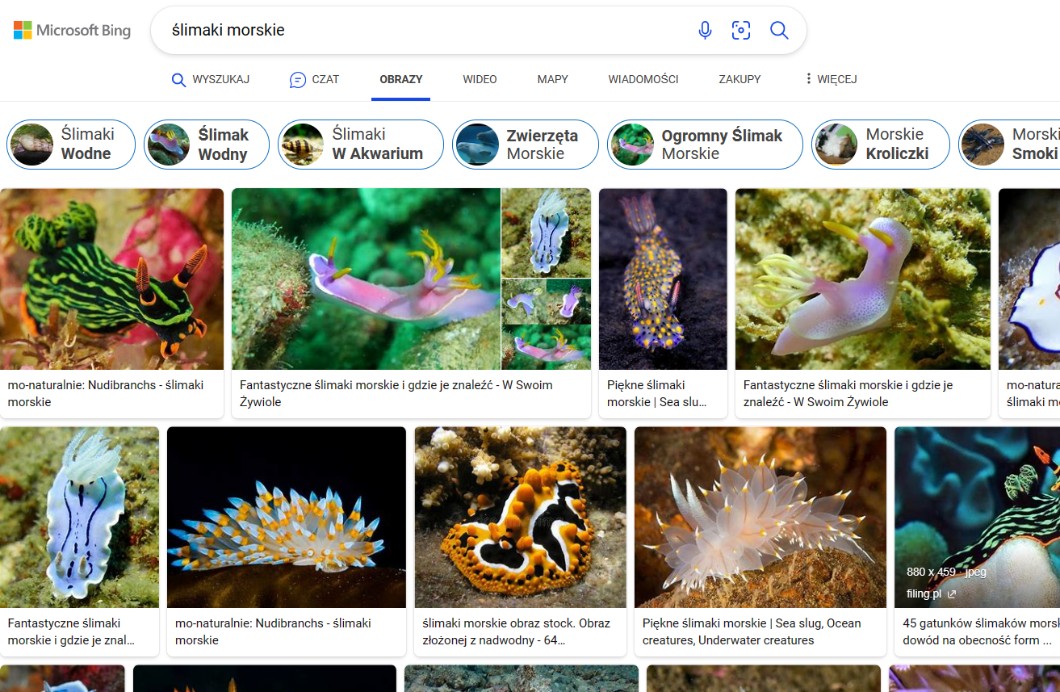The width and height of the screenshot is (1060, 692).
Task: Open the green striped nudibranch thumbnail
Action: tap(112, 278)
